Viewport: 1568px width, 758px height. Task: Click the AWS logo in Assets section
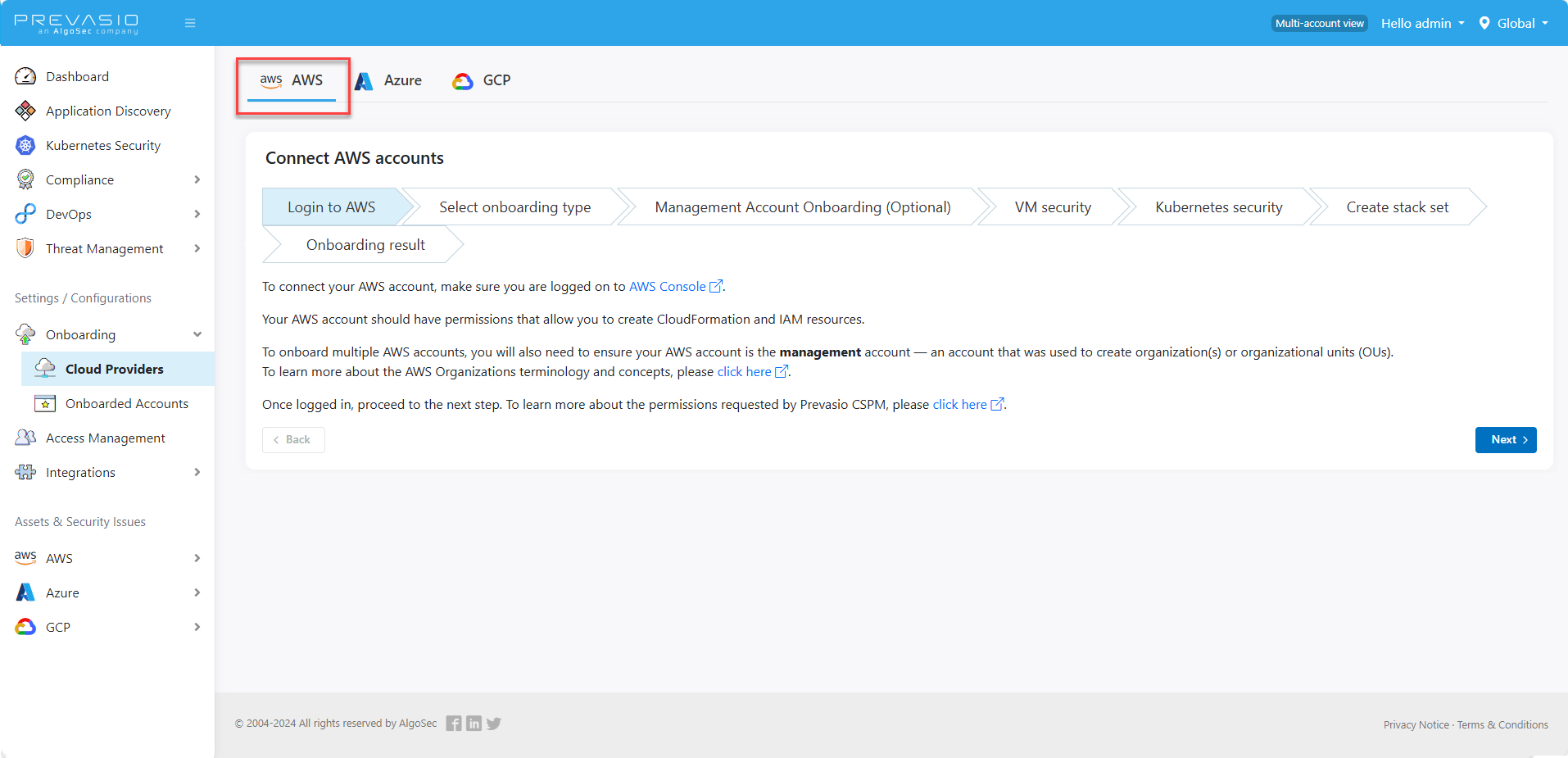[25, 557]
